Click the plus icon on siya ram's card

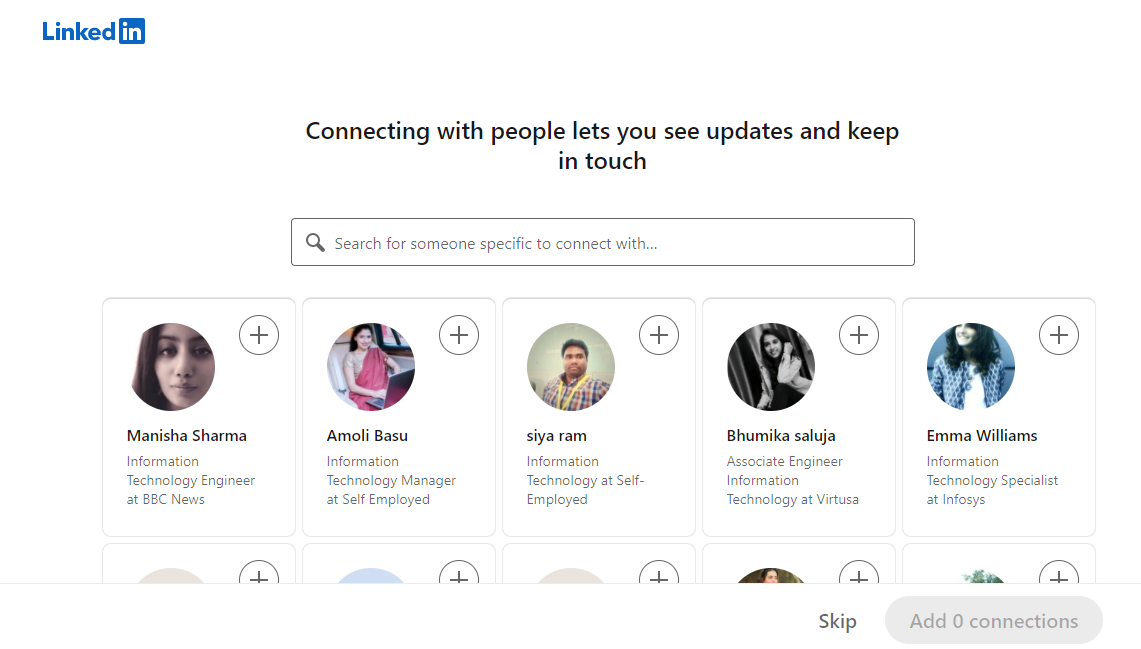pos(659,335)
